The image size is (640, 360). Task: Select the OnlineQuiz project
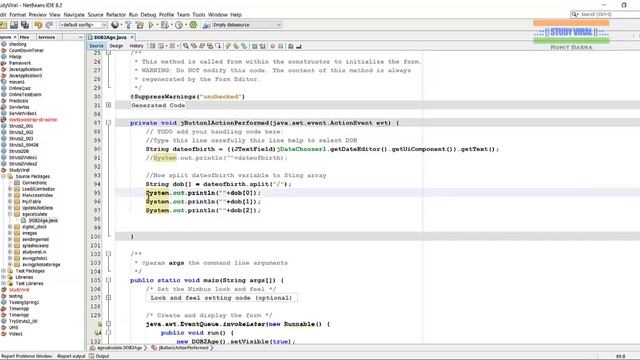20,88
